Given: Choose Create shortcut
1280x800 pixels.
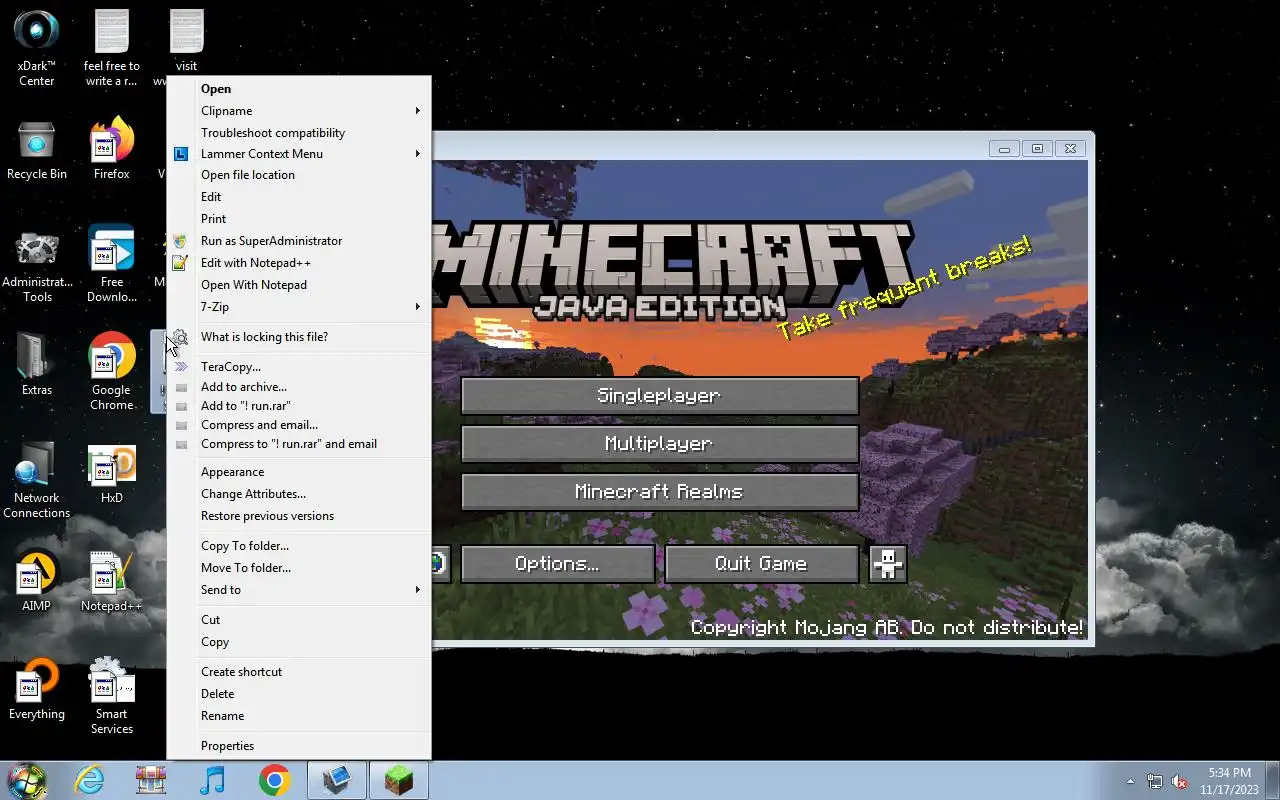Looking at the screenshot, I should click(x=299, y=672).
